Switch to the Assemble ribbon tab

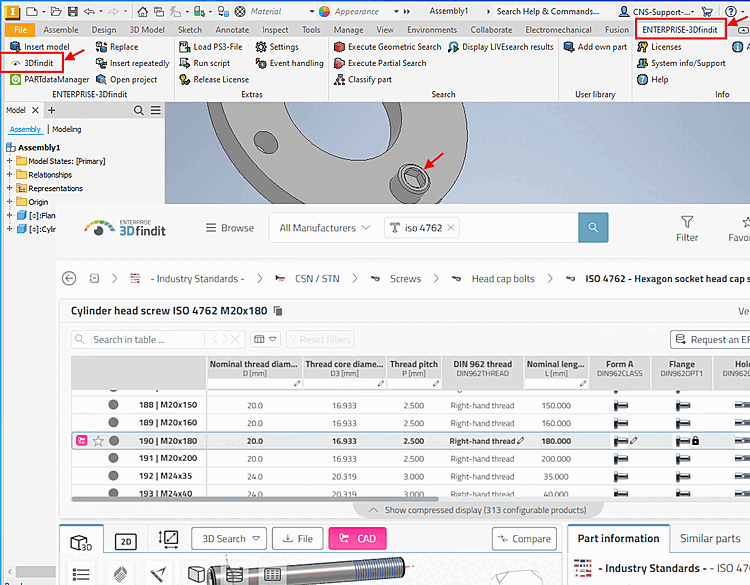click(x=61, y=30)
